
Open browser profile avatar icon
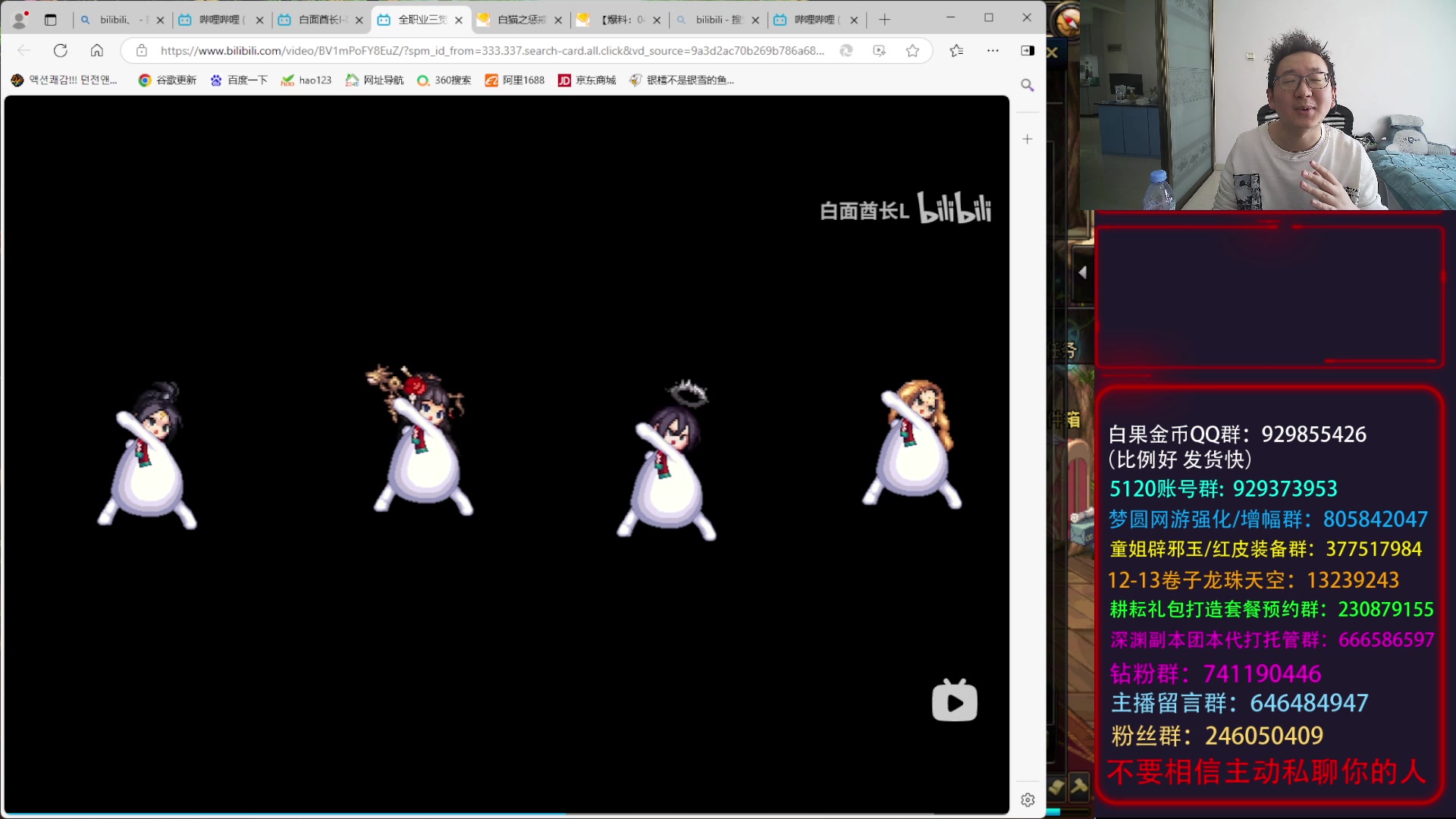tap(20, 20)
